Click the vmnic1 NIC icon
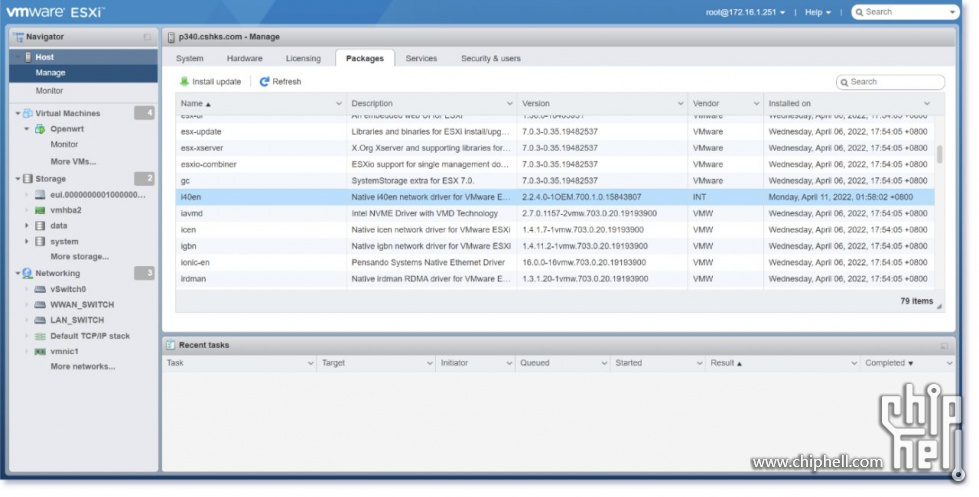Image resolution: width=979 pixels, height=497 pixels. point(40,352)
